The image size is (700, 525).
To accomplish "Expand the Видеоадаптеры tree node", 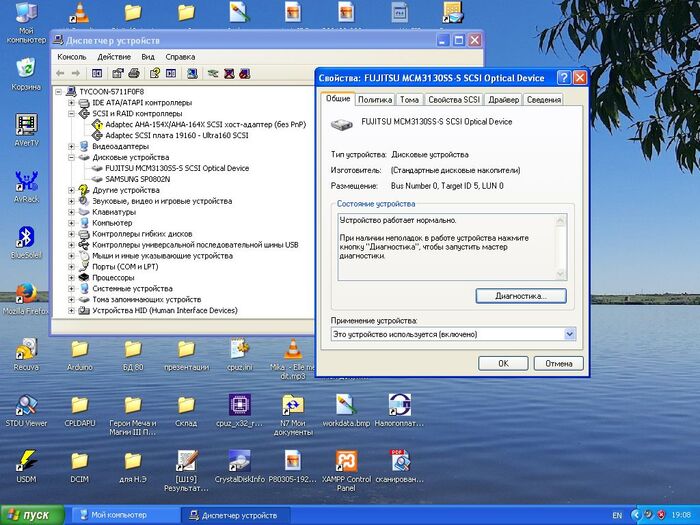I will [x=71, y=146].
